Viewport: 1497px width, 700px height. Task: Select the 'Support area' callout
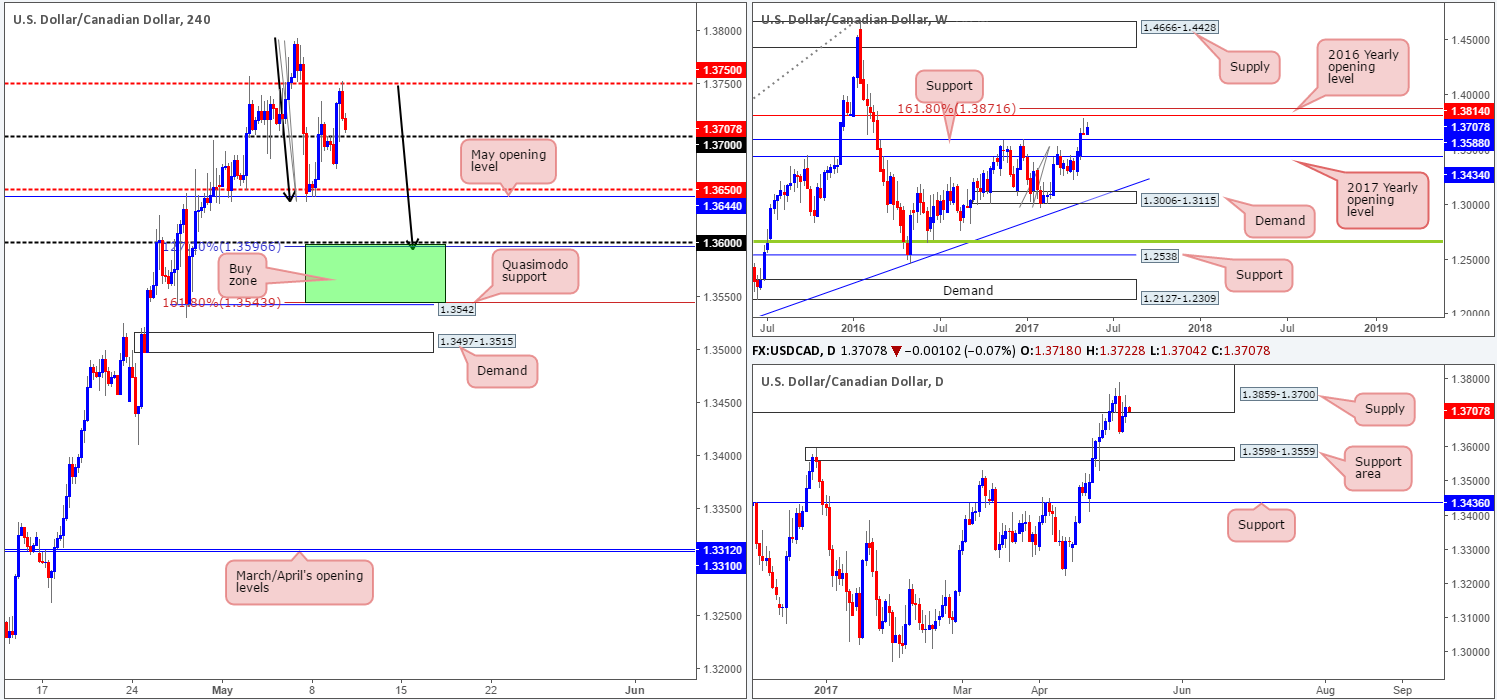(1376, 467)
